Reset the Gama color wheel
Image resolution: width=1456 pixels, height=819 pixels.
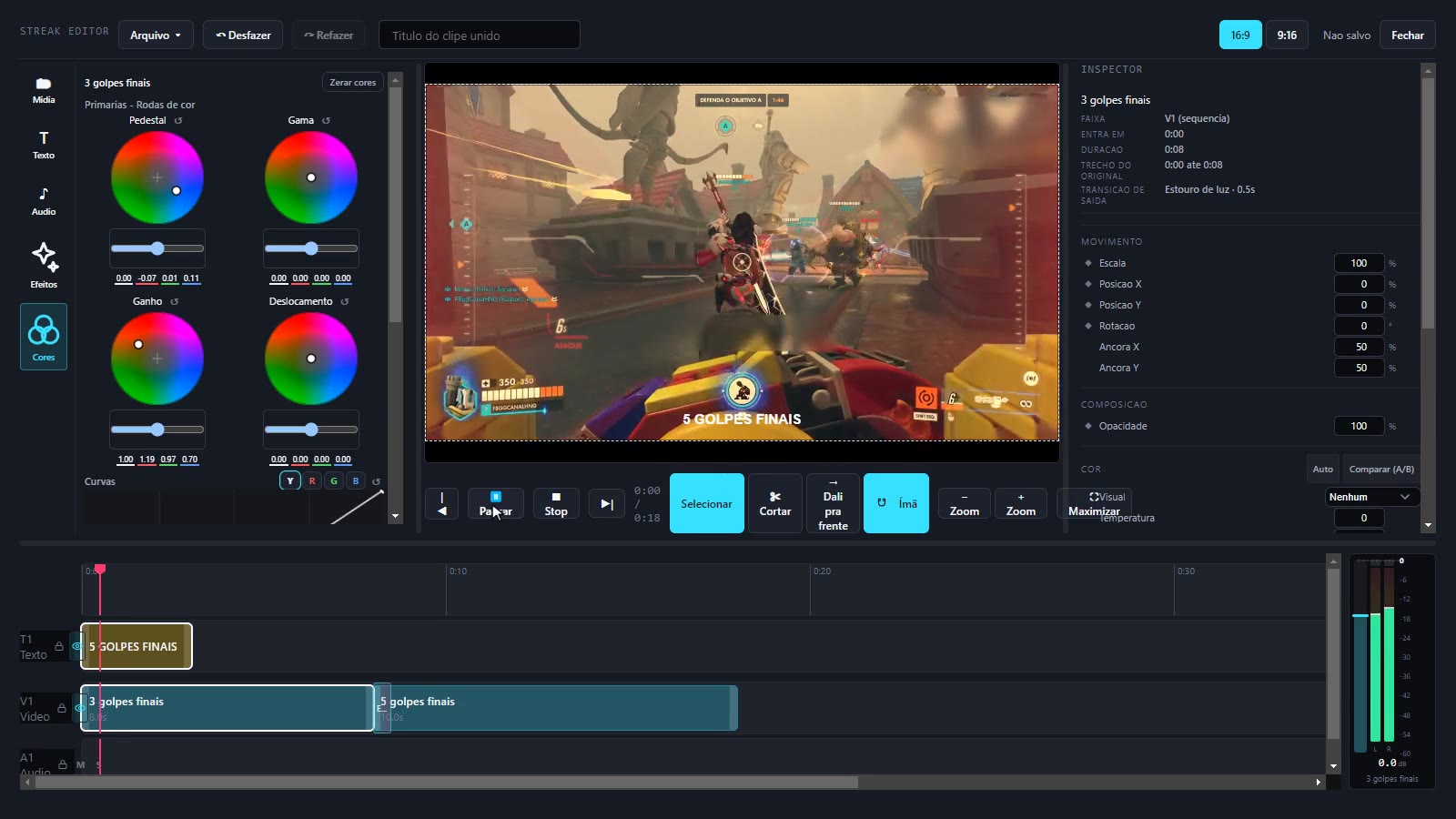(326, 120)
